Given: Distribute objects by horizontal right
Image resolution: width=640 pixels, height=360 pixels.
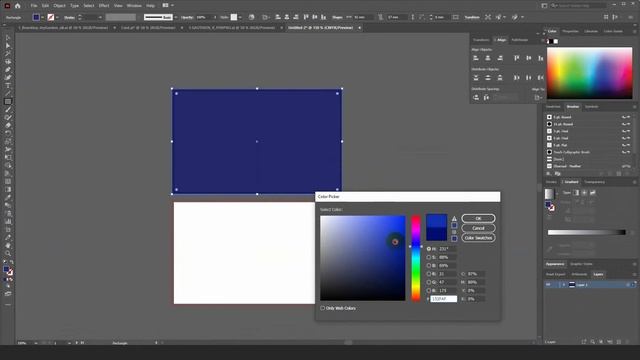Looking at the screenshot, I should [540, 78].
